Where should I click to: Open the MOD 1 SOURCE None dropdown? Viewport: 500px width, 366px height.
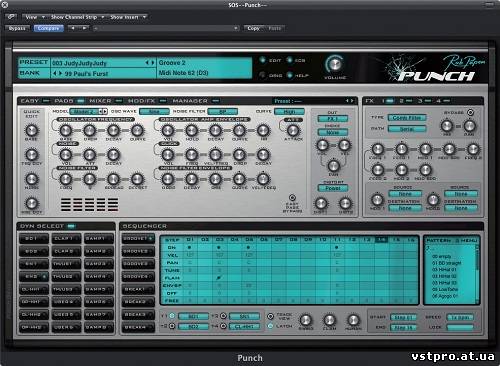coord(405,194)
